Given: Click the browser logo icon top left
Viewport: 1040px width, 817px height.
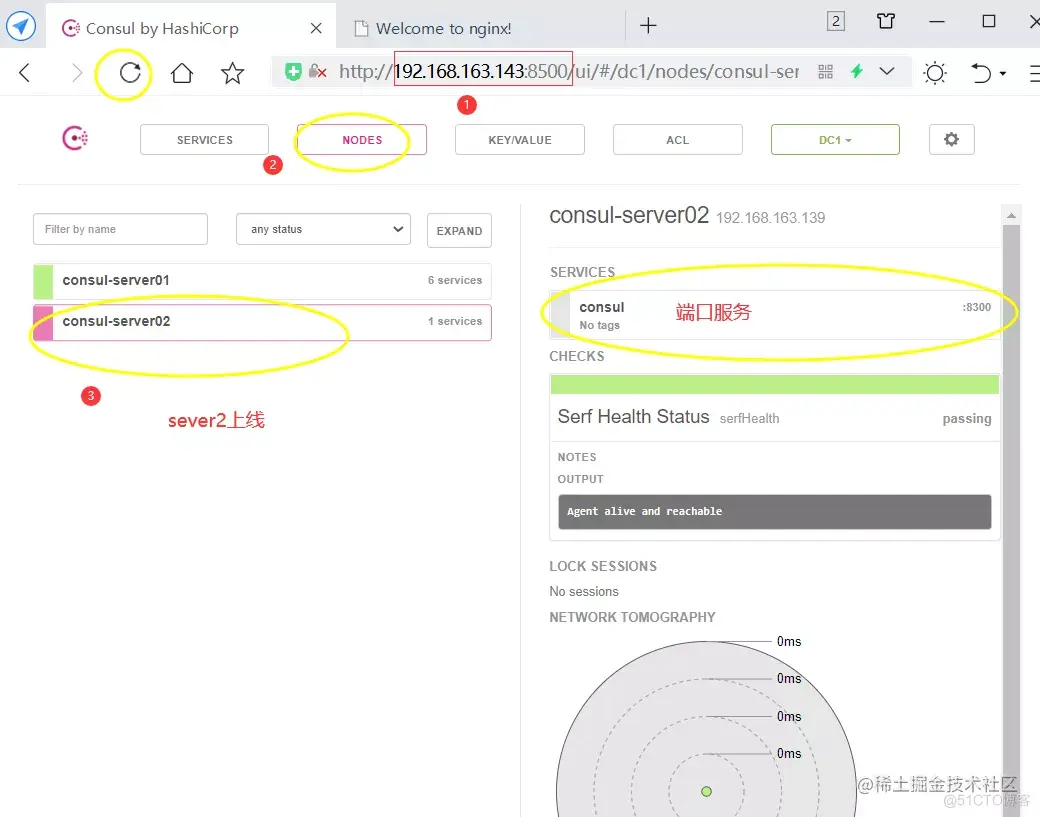Looking at the screenshot, I should pos(21,26).
